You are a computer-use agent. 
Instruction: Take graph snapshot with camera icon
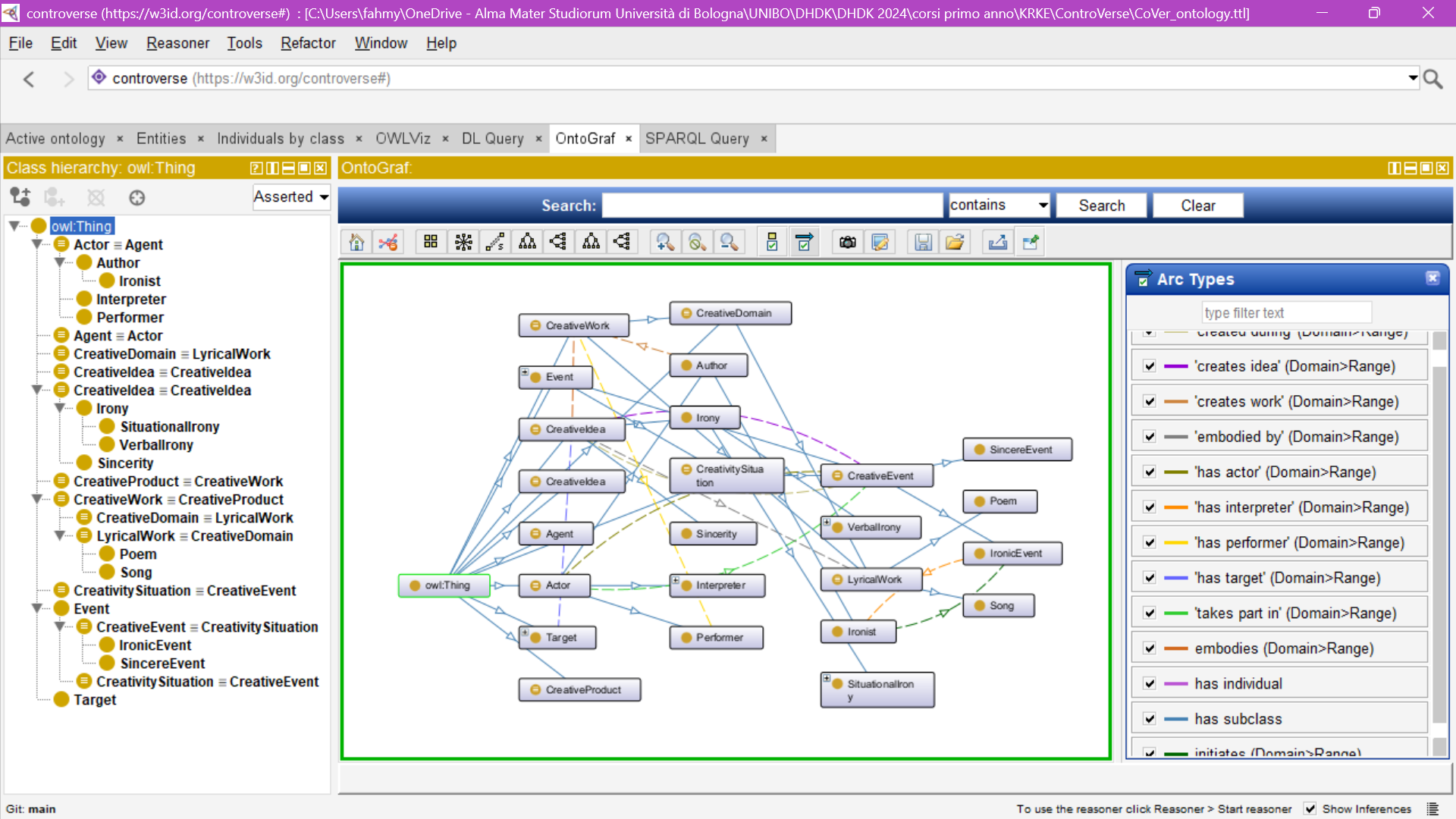click(x=848, y=242)
